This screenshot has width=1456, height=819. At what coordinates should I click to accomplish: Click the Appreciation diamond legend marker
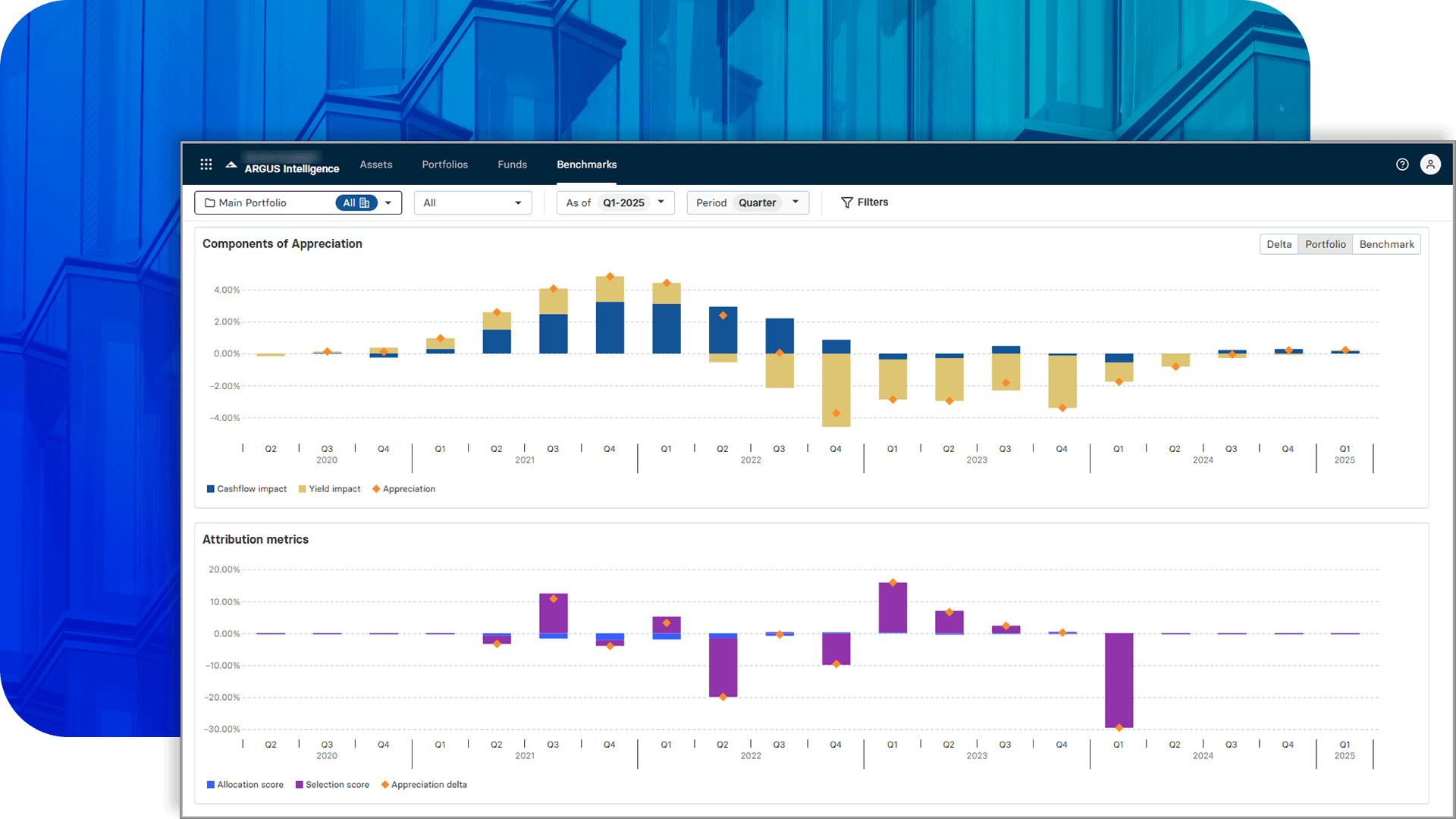377,489
